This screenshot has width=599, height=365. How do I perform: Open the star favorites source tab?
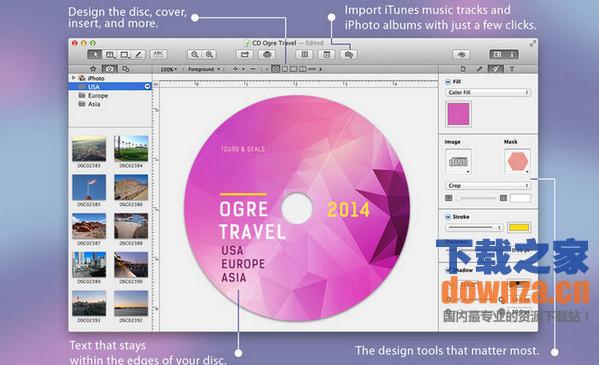93,69
